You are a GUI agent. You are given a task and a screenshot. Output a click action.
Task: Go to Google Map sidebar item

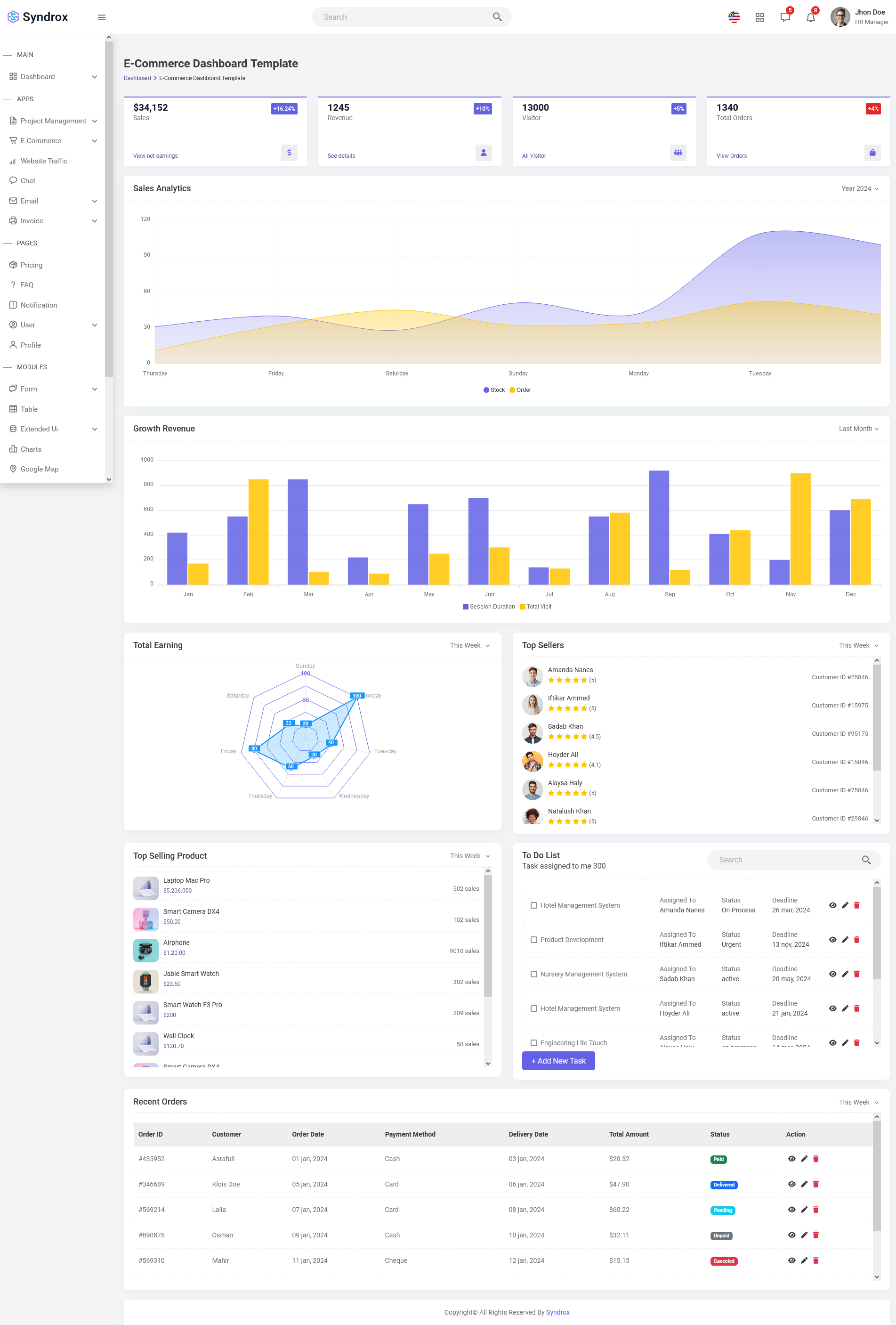40,469
